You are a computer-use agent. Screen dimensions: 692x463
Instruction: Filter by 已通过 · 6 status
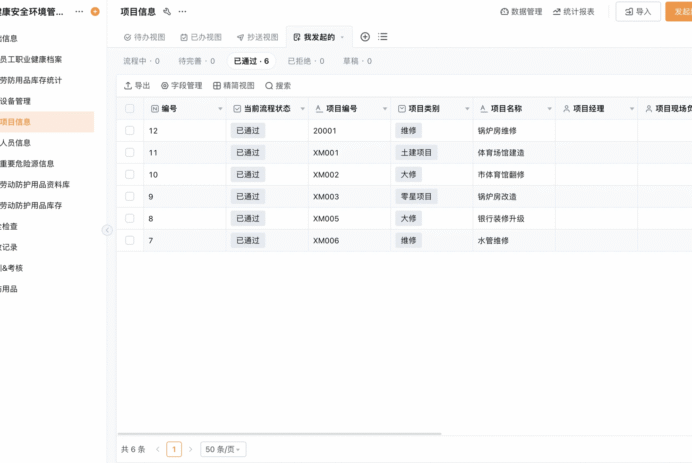point(251,61)
